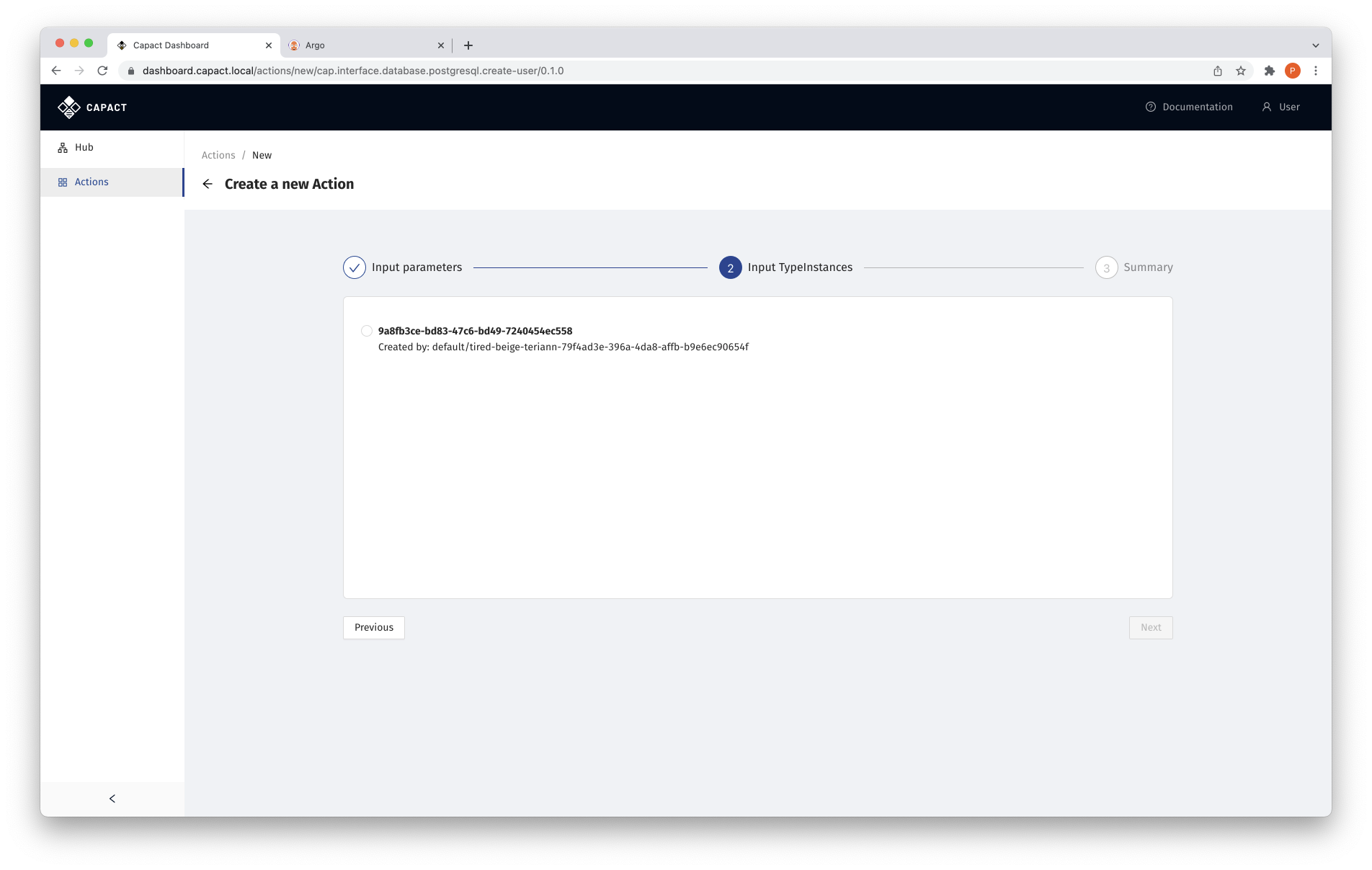Open the browser extensions puzzle icon
Viewport: 1372px width, 870px height.
click(1270, 71)
